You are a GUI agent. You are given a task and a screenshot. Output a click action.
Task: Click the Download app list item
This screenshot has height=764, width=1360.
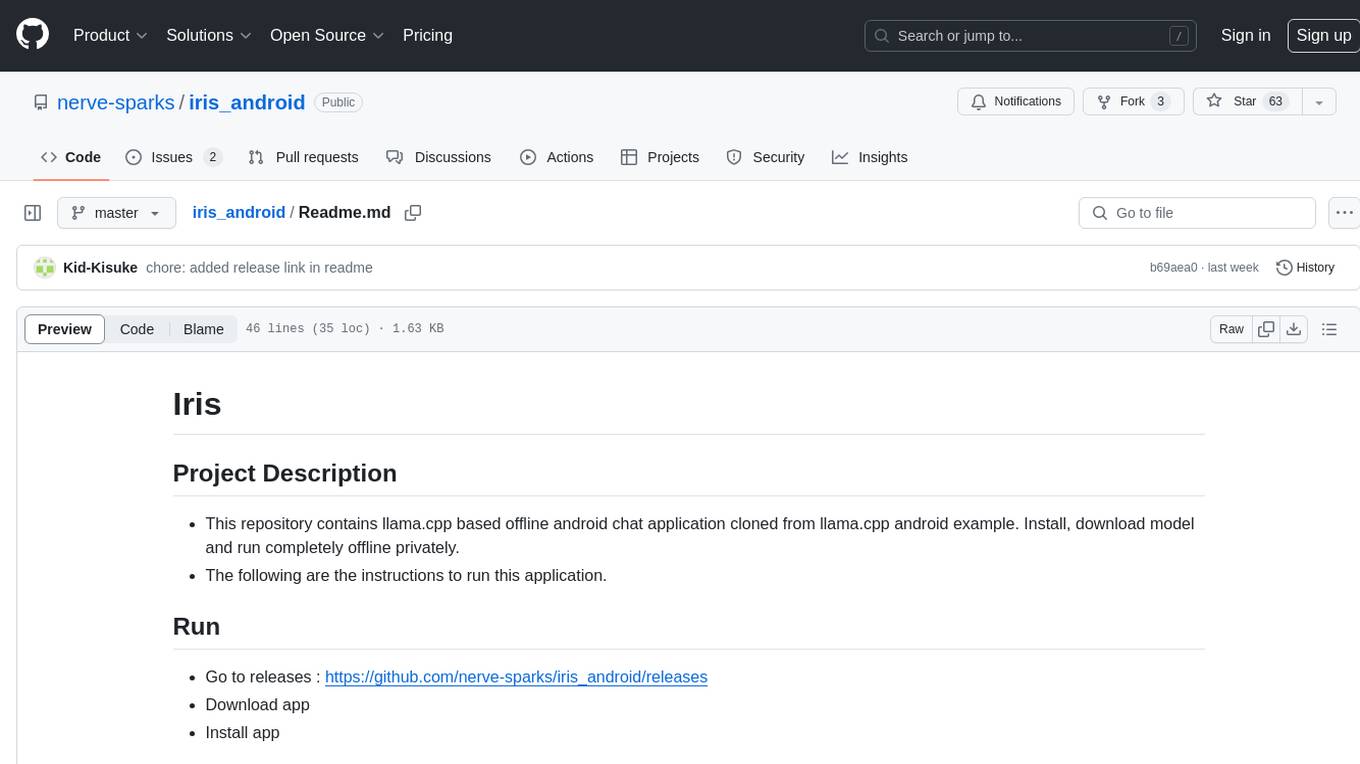pyautogui.click(x=257, y=705)
